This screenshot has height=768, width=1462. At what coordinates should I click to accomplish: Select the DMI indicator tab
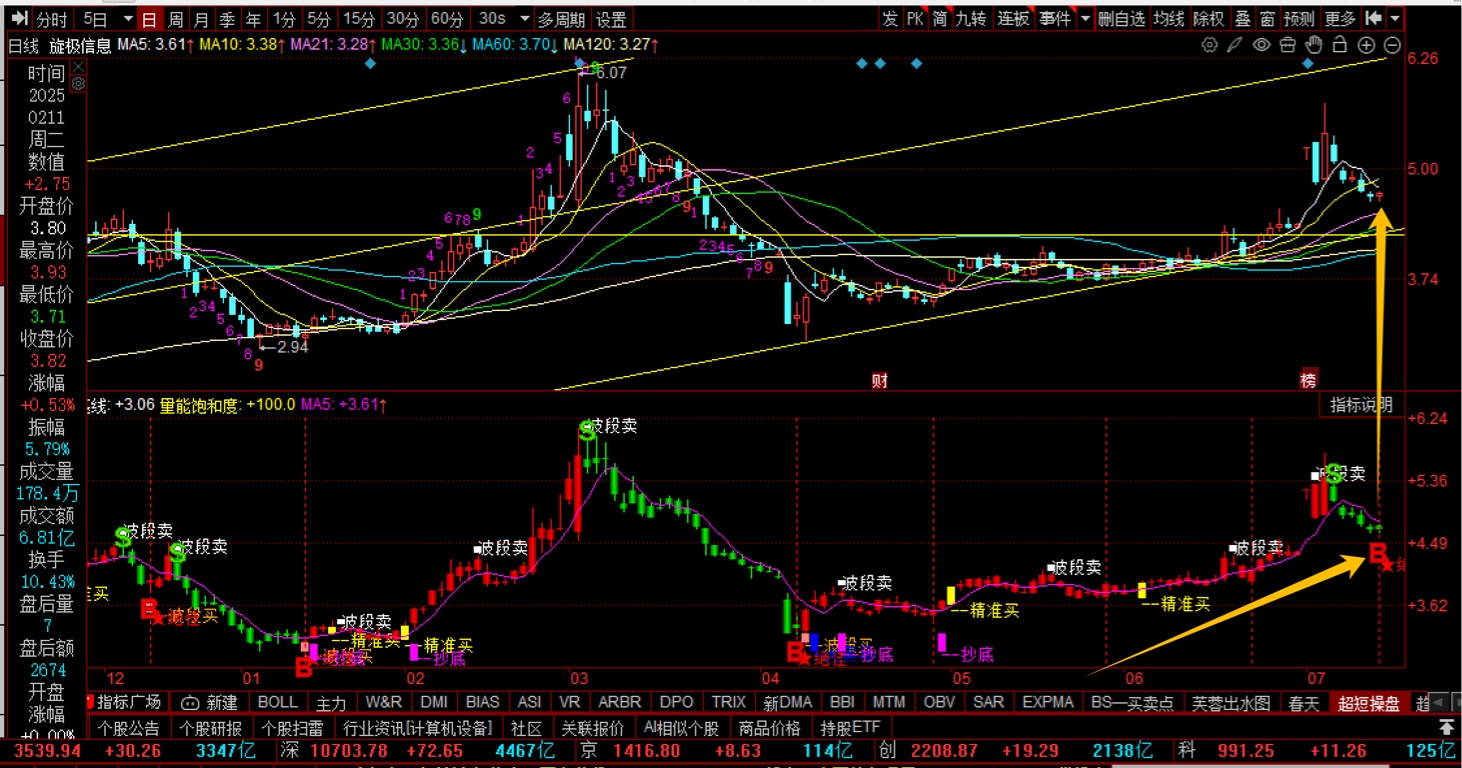[x=434, y=703]
